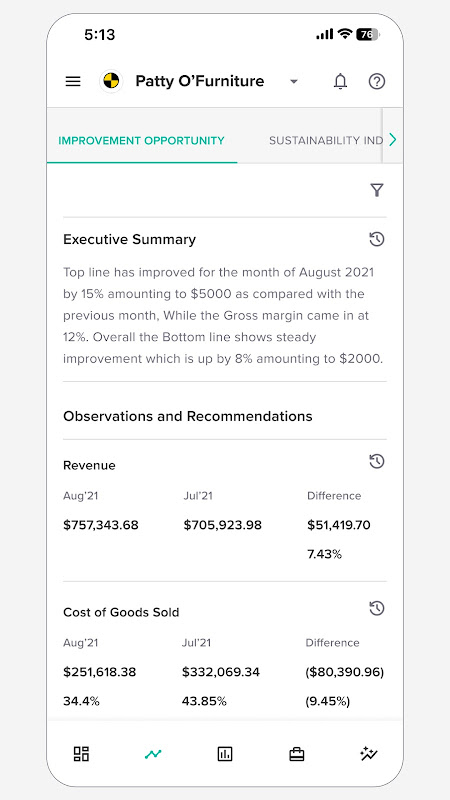This screenshot has height=800, width=450.
Task: Open dashboard grid icon in bottom bar
Action: (x=81, y=754)
